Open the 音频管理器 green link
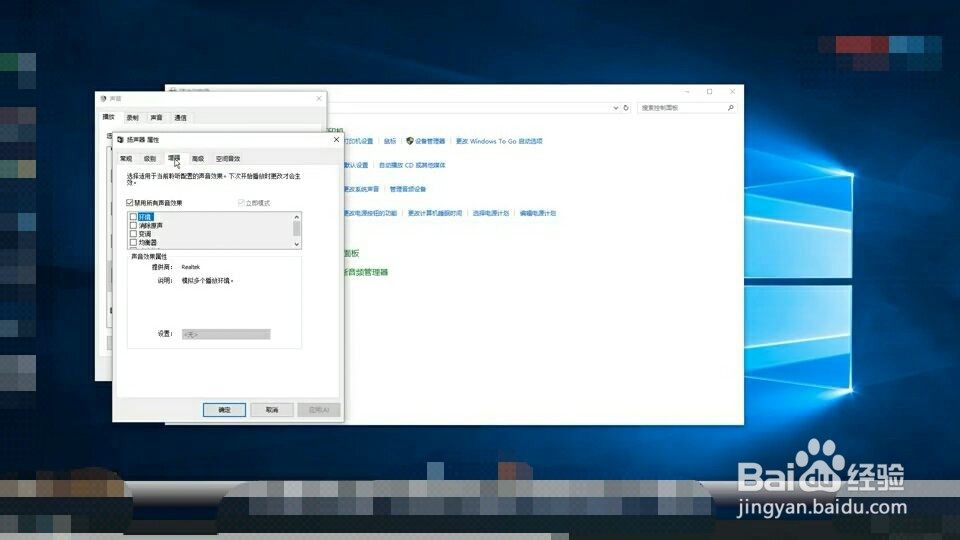This screenshot has height=540, width=960. click(x=366, y=272)
